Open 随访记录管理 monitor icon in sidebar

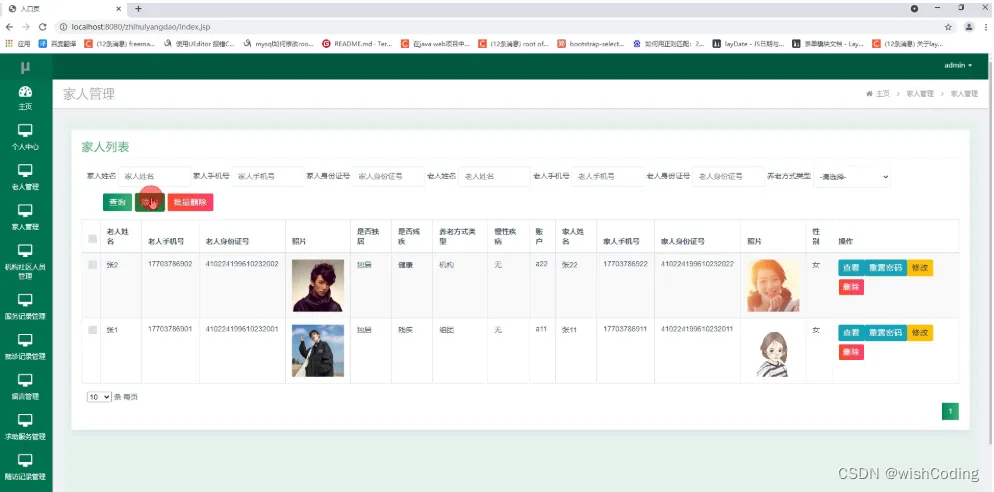[25, 460]
